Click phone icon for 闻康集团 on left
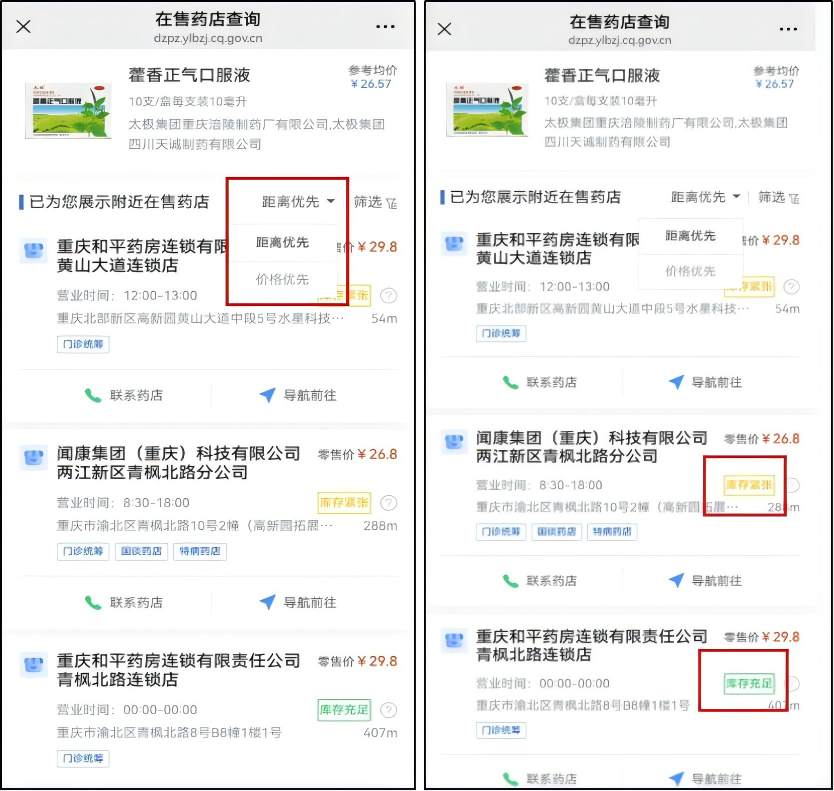This screenshot has width=834, height=791. (93, 603)
